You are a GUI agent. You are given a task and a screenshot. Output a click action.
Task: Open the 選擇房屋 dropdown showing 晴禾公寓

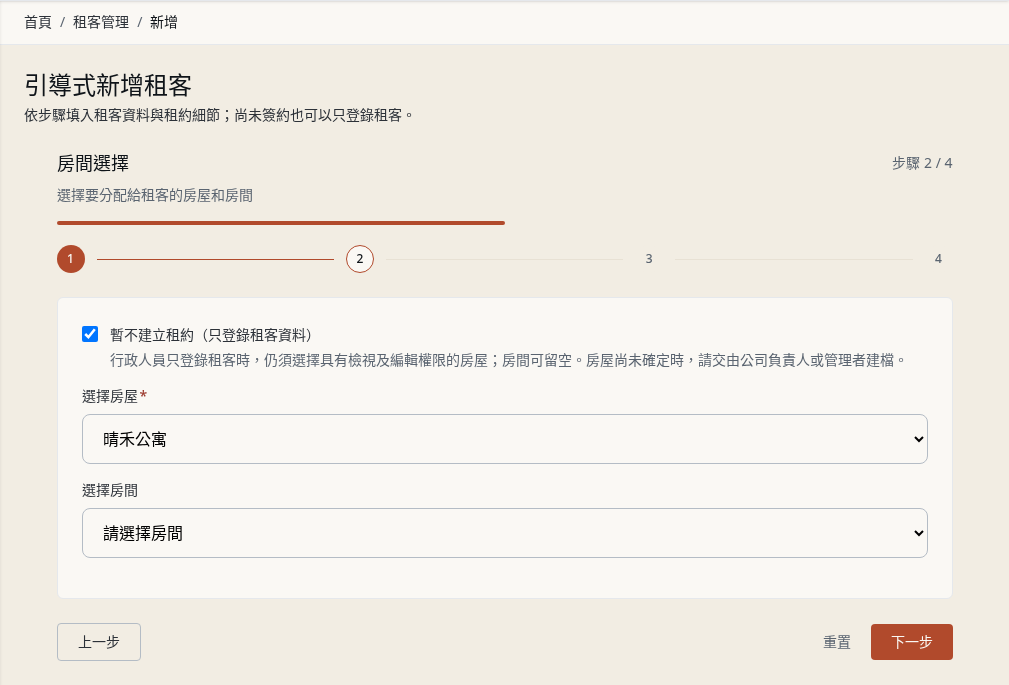[504, 439]
